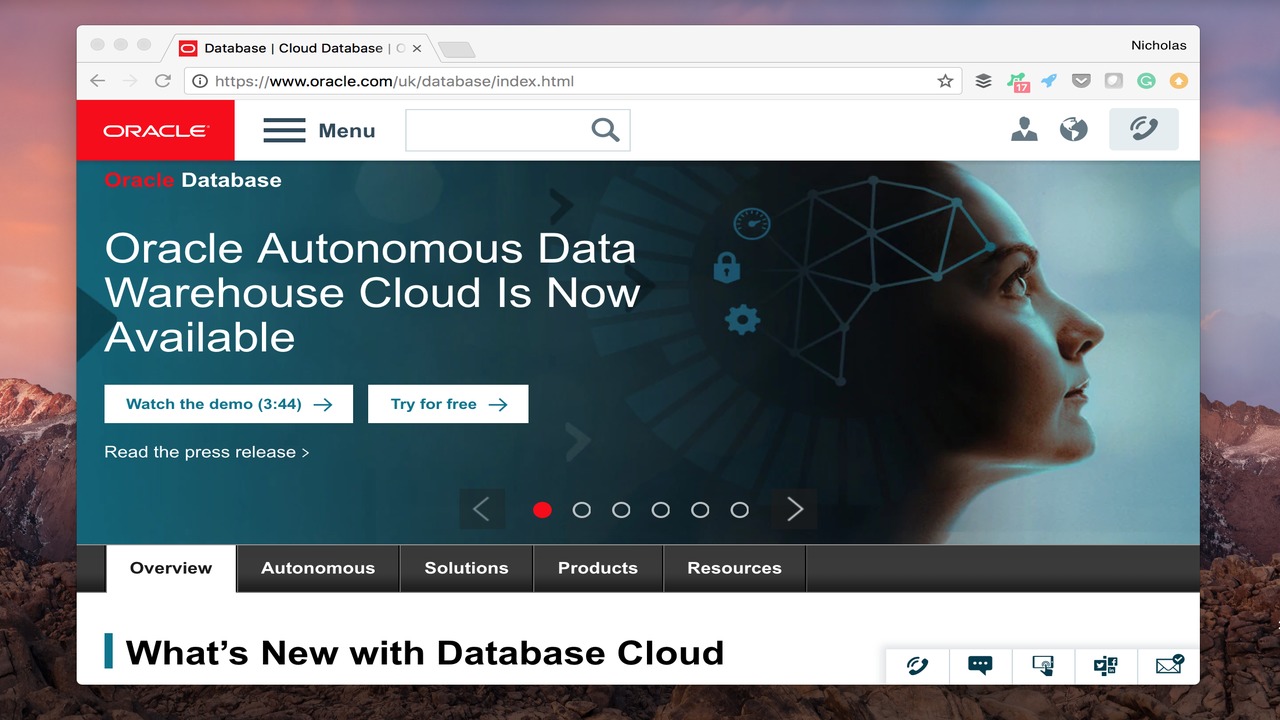Select the Database | Cloud Database browser tab
This screenshot has width=1280, height=720.
tap(300, 48)
